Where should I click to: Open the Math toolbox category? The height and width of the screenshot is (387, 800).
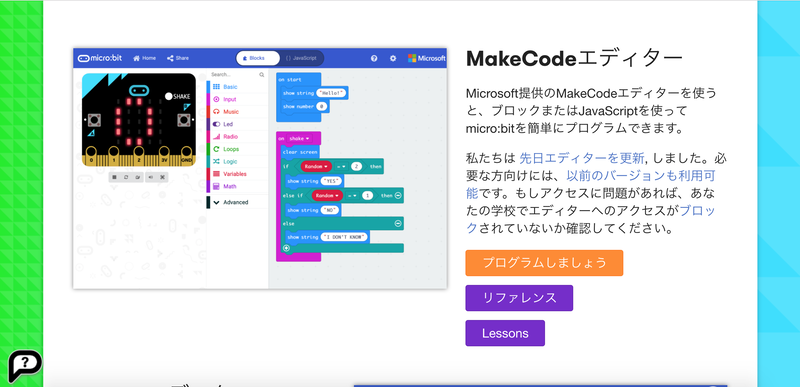[x=237, y=187]
